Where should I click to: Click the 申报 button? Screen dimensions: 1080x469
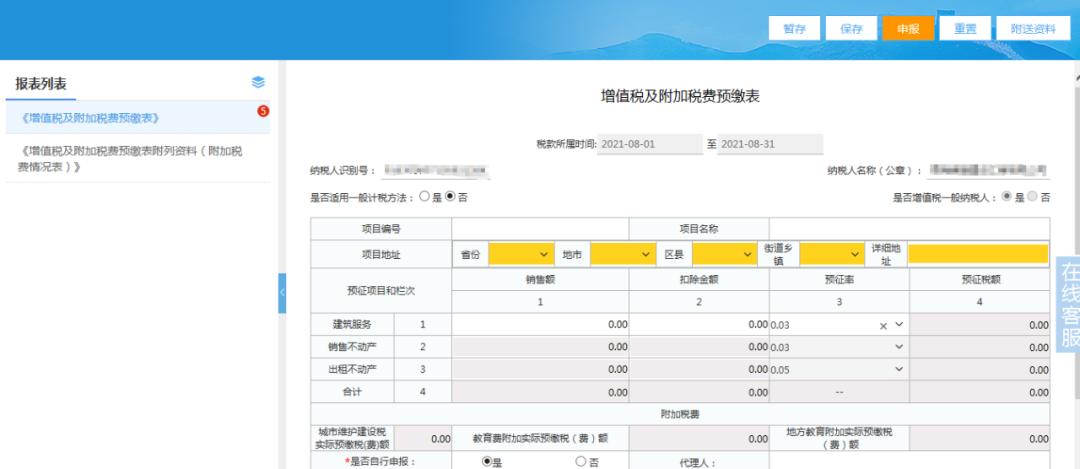pyautogui.click(x=908, y=29)
